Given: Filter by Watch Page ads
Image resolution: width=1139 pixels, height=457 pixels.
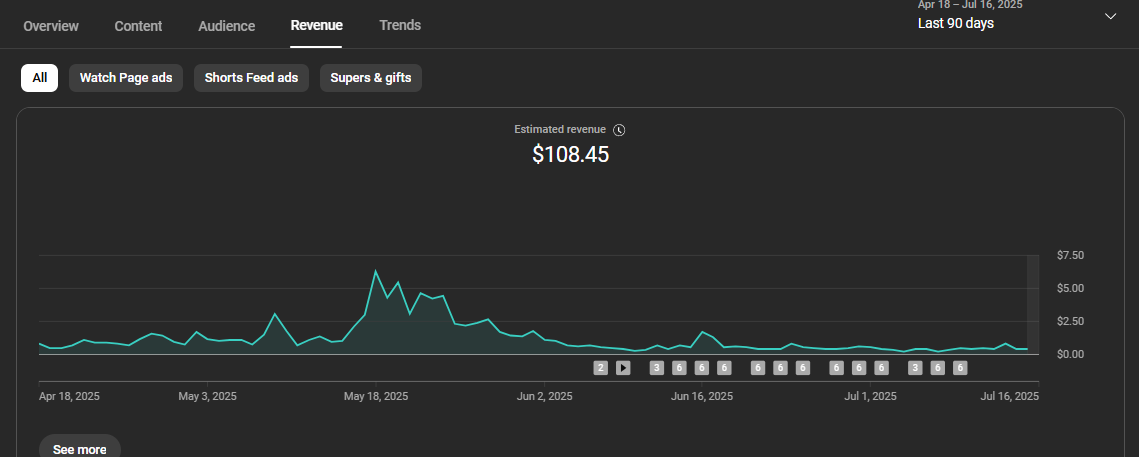Looking at the screenshot, I should [x=126, y=78].
